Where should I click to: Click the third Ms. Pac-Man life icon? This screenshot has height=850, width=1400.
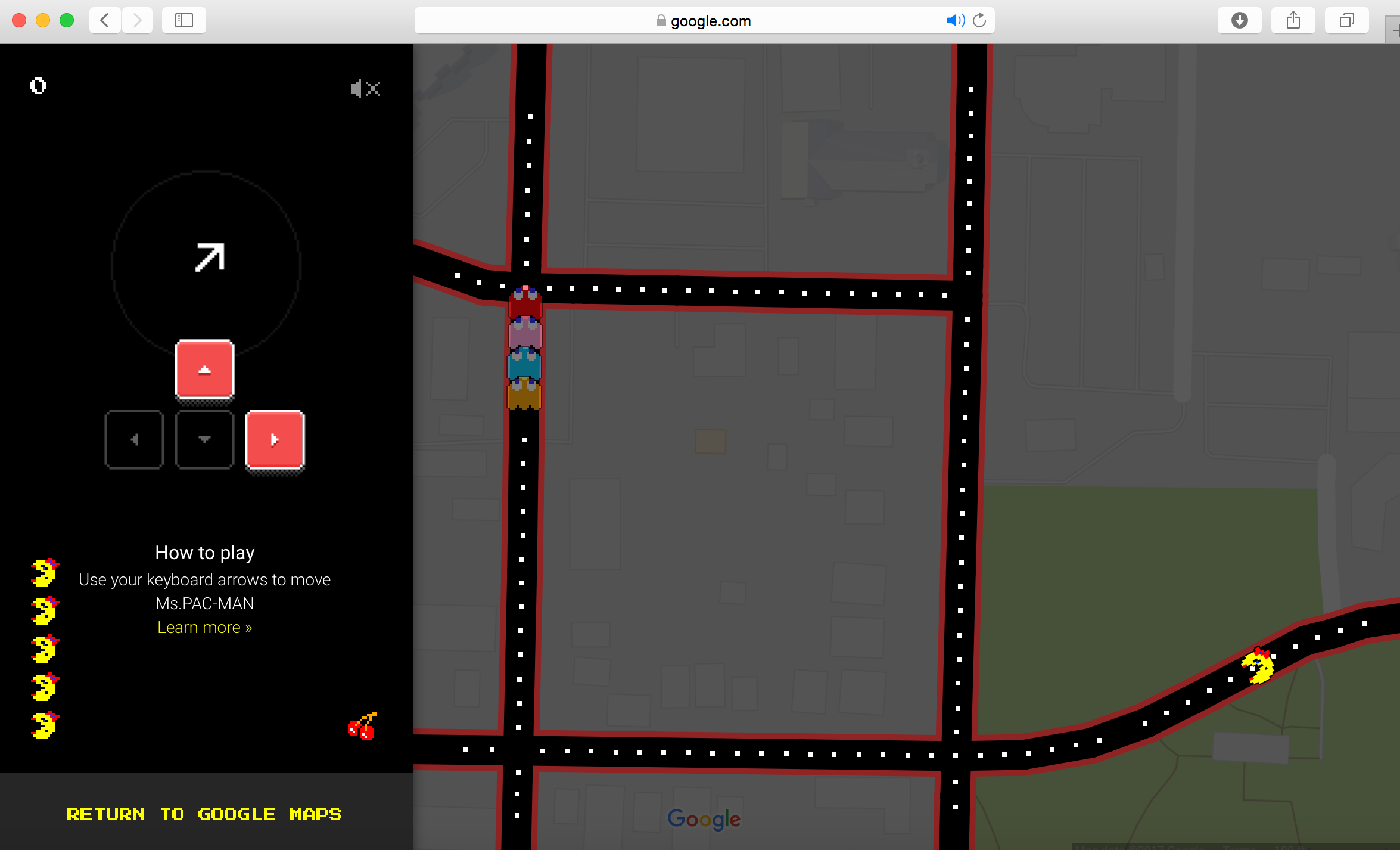coord(45,649)
